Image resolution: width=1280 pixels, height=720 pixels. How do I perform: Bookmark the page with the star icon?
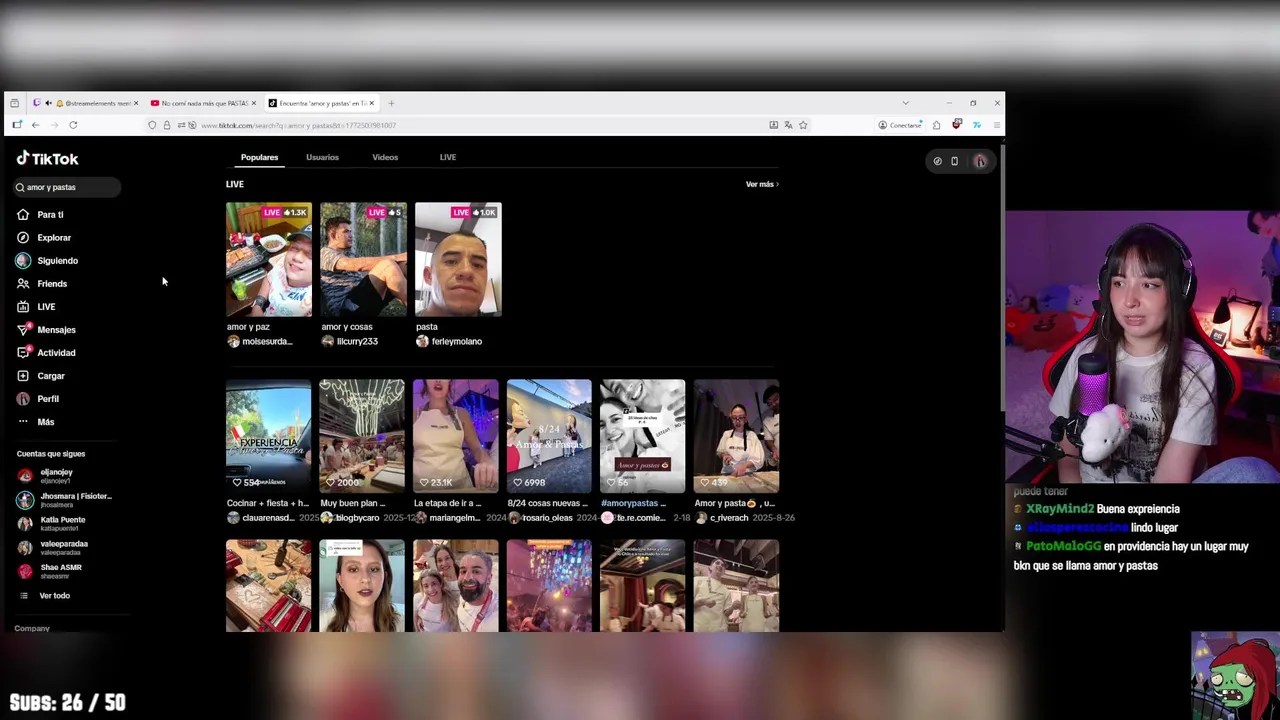coord(803,125)
